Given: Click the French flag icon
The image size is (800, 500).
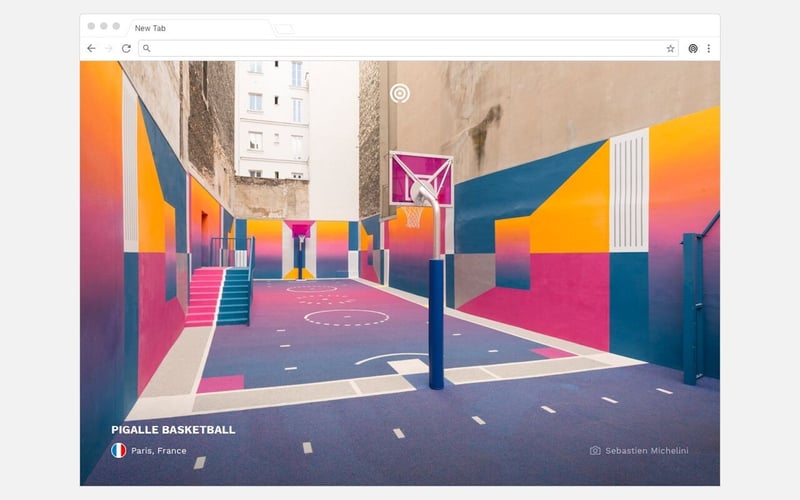Looking at the screenshot, I should (x=118, y=451).
